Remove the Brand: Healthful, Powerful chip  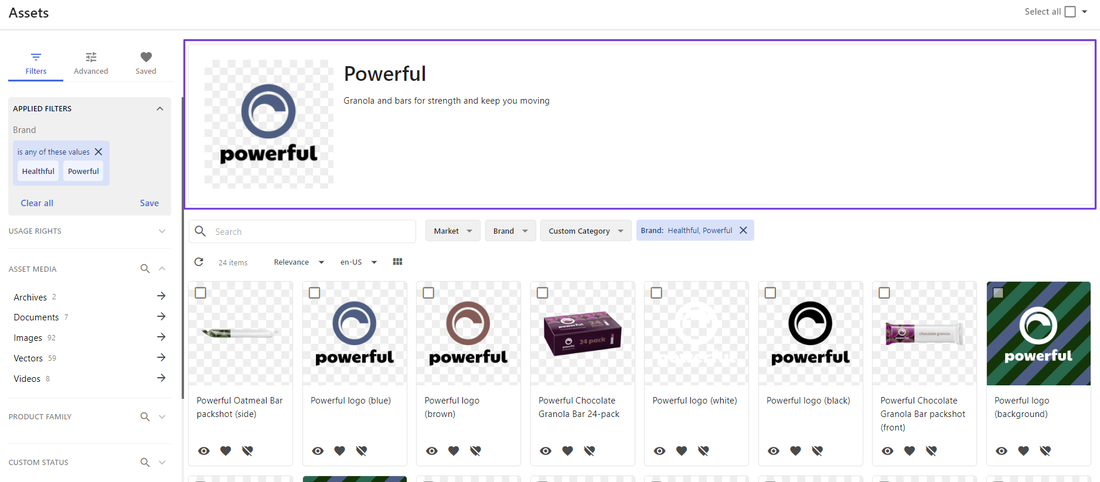click(743, 230)
